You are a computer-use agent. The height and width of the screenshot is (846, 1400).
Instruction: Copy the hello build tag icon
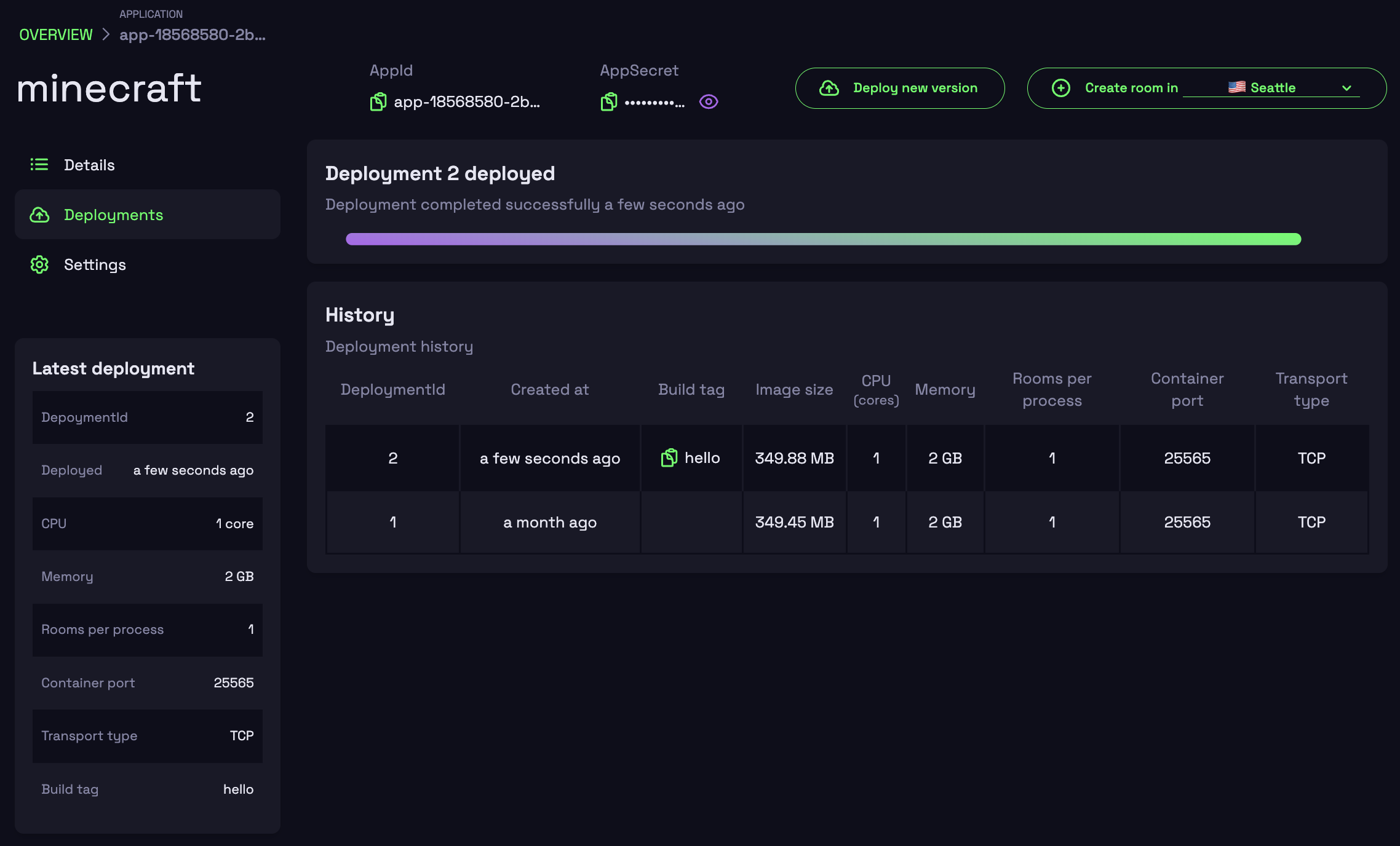point(669,457)
